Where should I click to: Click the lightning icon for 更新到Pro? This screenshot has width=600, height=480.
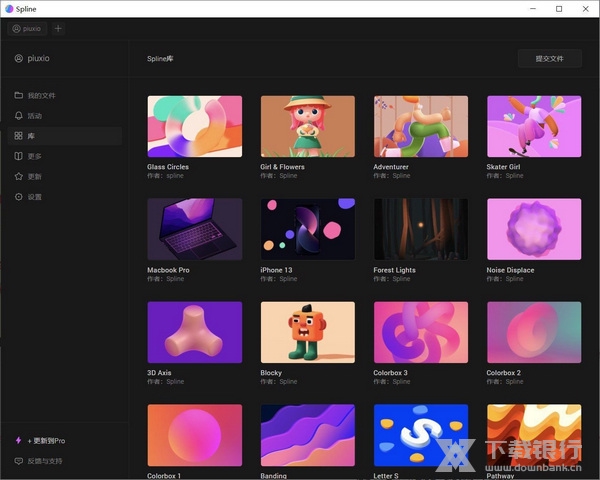(x=19, y=440)
